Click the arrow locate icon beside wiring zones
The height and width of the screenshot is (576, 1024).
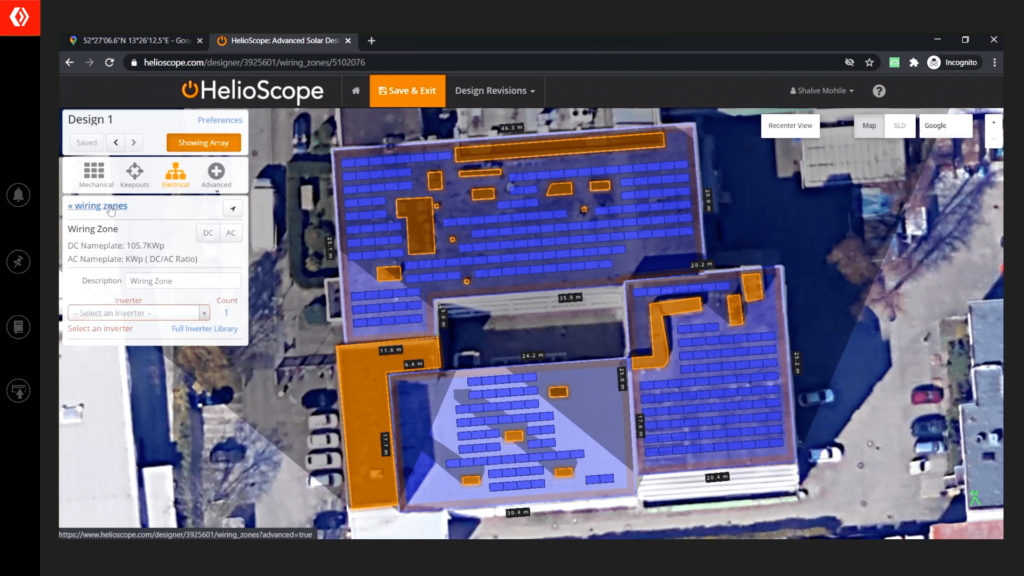coord(232,208)
